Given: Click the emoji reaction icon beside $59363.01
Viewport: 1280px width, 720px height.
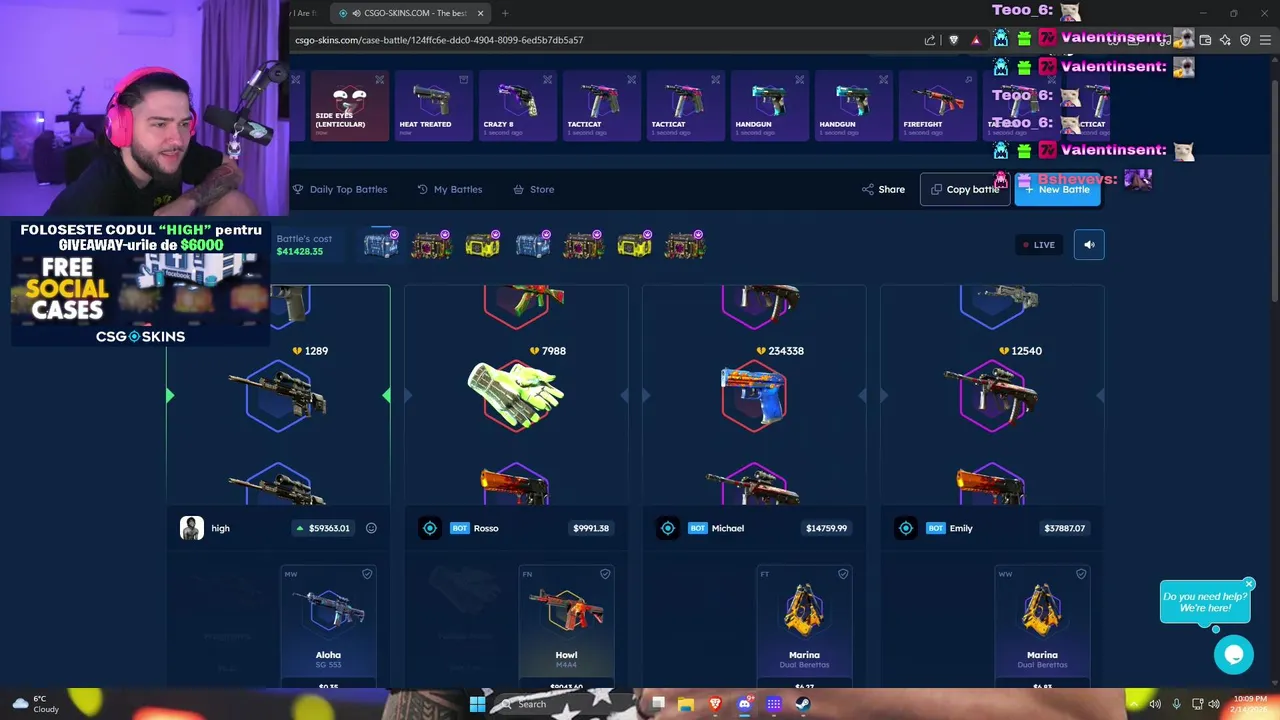Looking at the screenshot, I should click(x=371, y=528).
